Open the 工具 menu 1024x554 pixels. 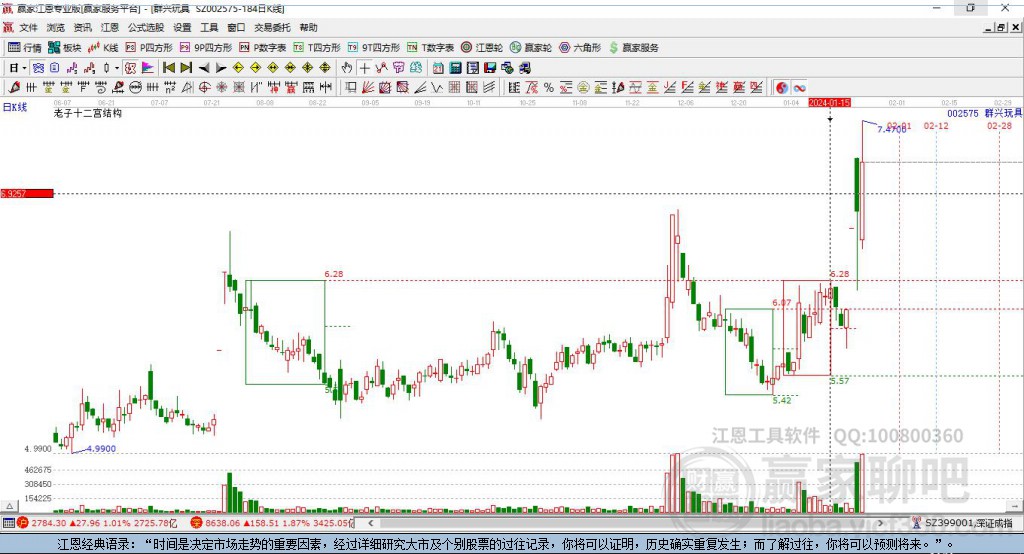(x=209, y=27)
